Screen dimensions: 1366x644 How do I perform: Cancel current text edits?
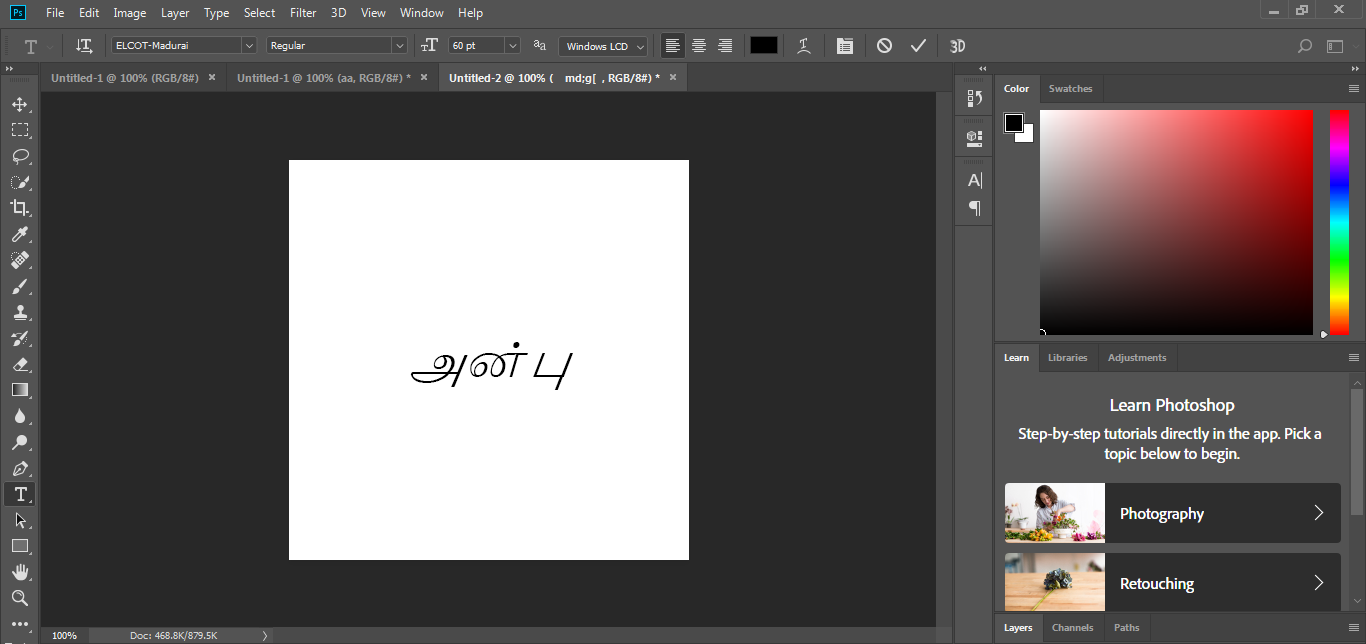point(884,46)
